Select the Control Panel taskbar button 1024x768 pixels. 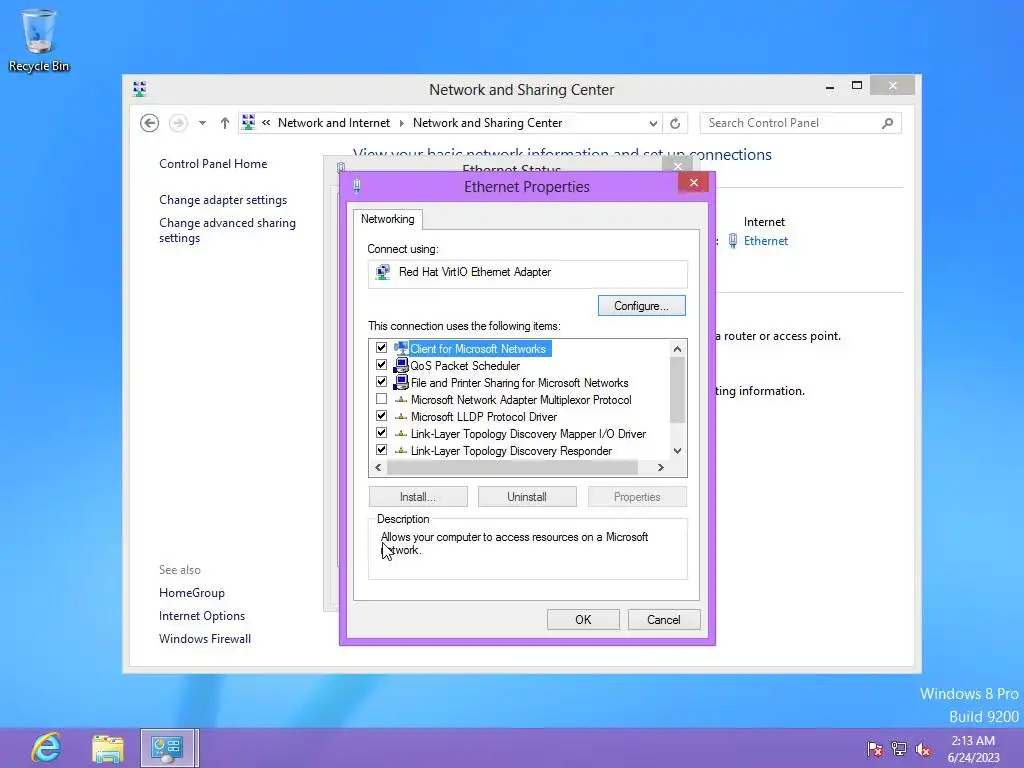[x=167, y=748]
